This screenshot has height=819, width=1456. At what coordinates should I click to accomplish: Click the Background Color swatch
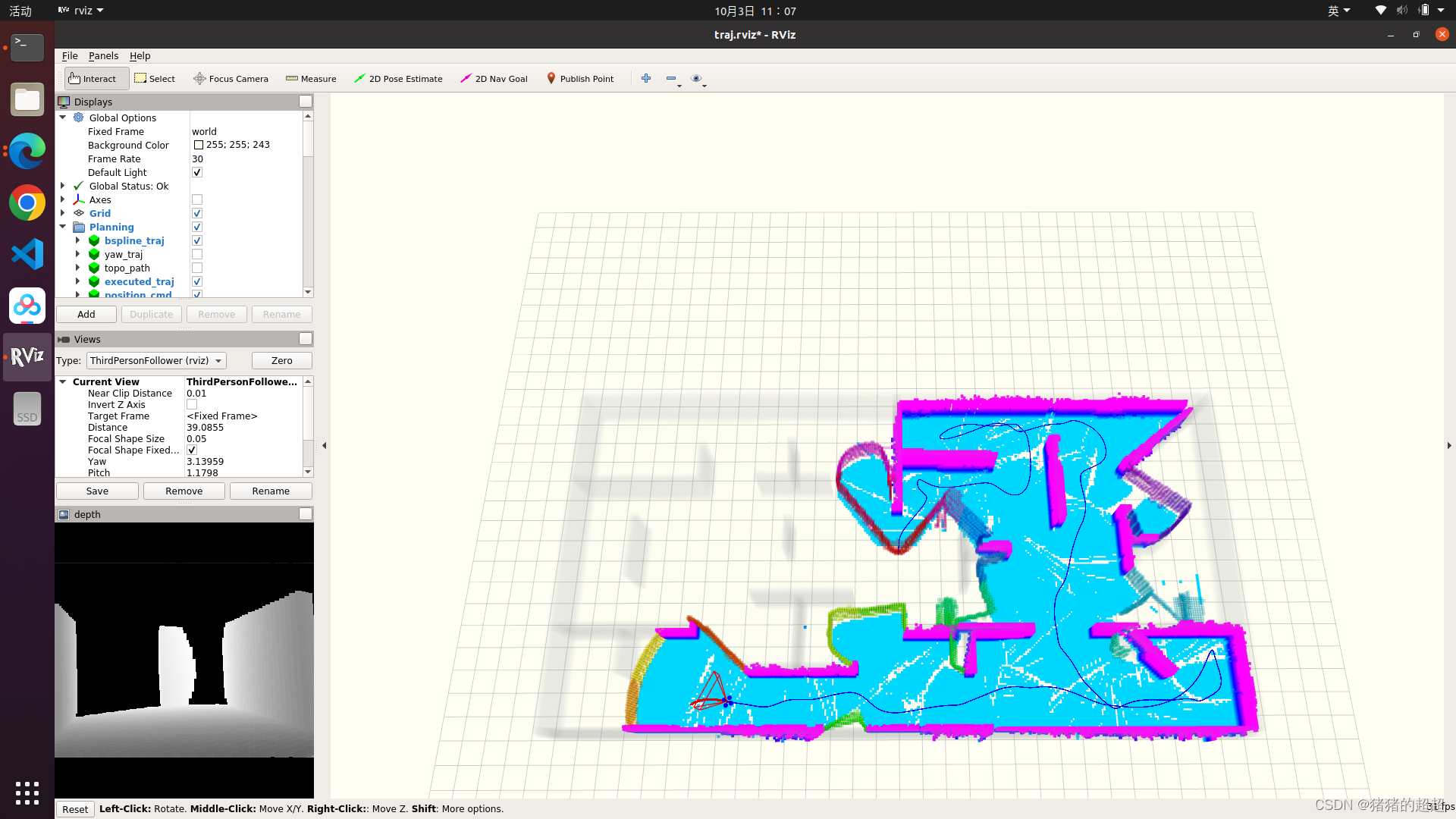point(199,145)
